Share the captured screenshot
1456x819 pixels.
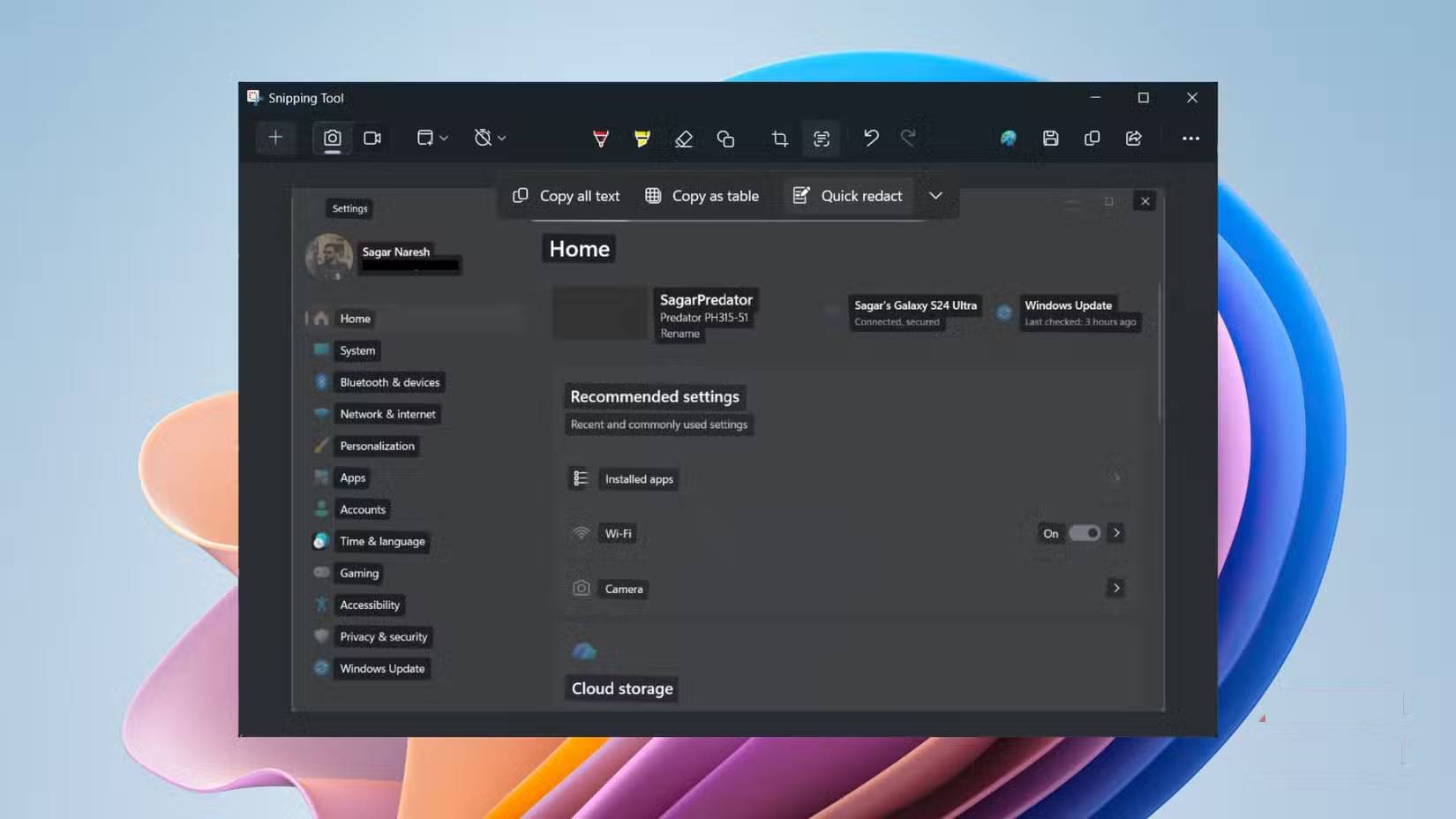pyautogui.click(x=1135, y=139)
